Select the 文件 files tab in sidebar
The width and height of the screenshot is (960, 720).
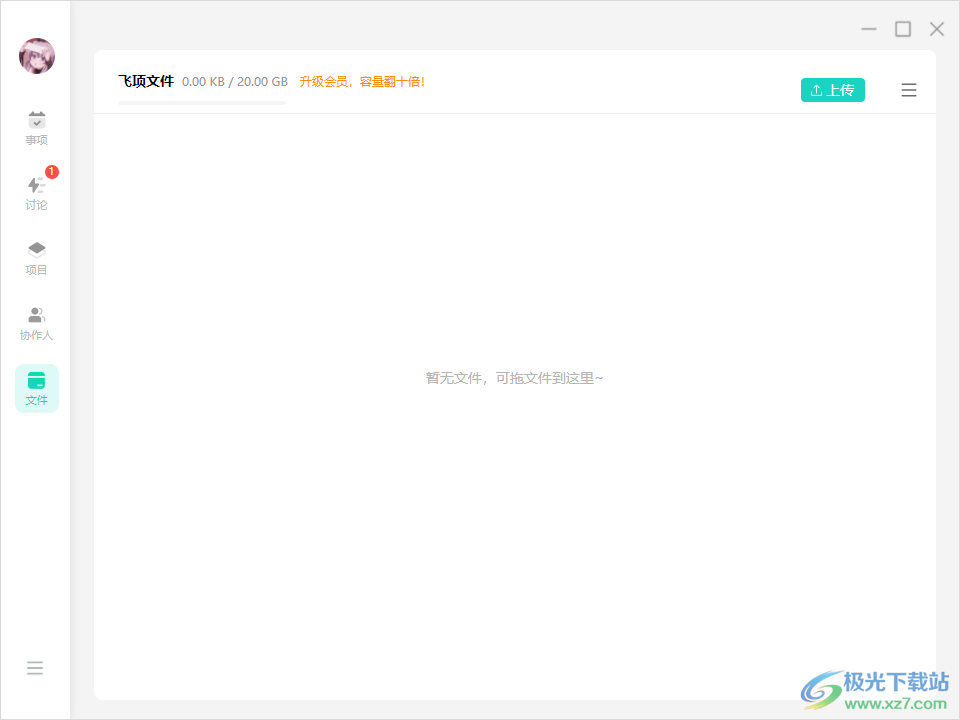[x=37, y=388]
